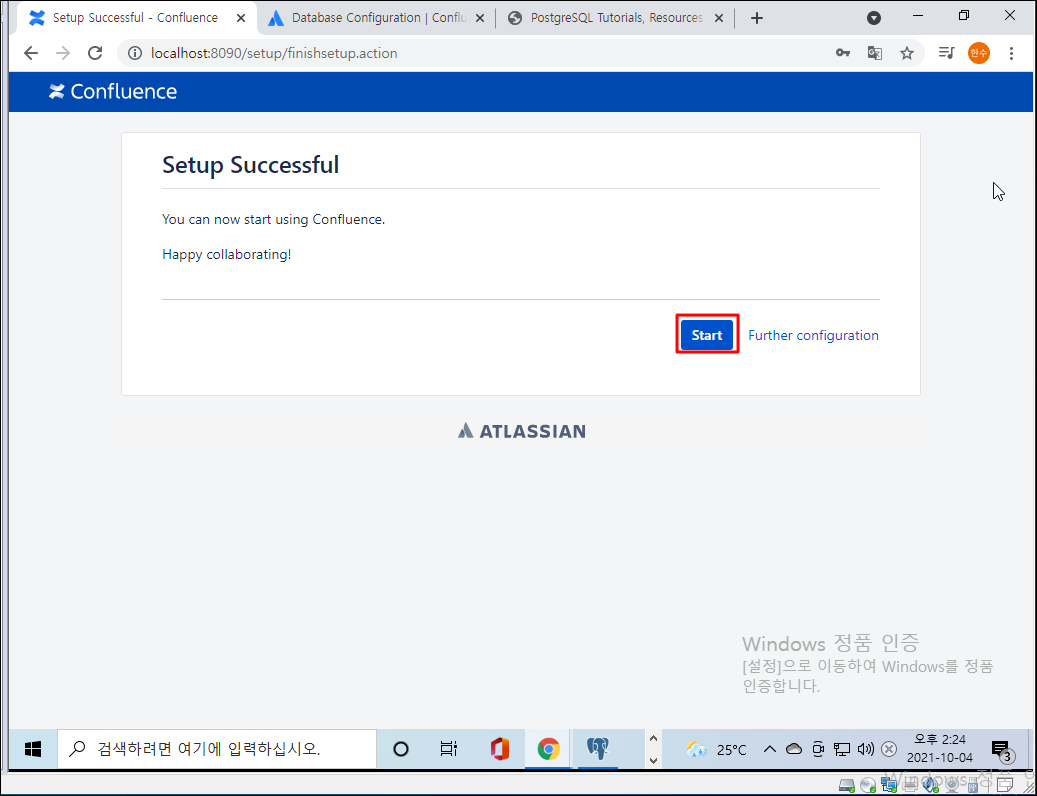Go forward in browser history
1037x796 pixels.
[63, 53]
